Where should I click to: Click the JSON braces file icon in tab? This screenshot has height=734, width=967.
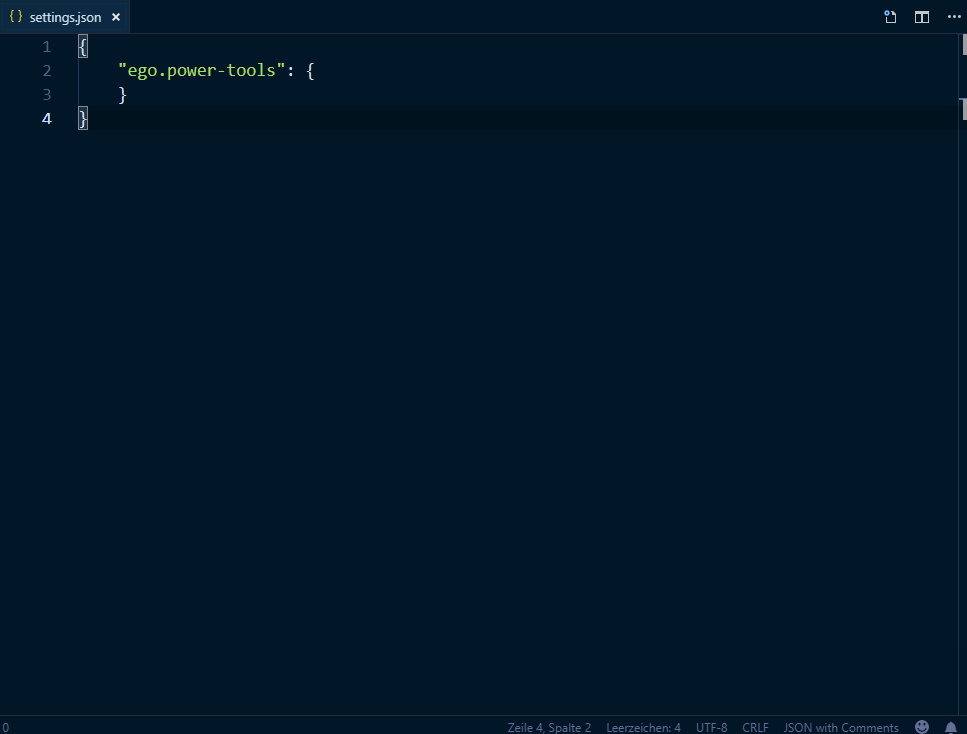tap(16, 17)
